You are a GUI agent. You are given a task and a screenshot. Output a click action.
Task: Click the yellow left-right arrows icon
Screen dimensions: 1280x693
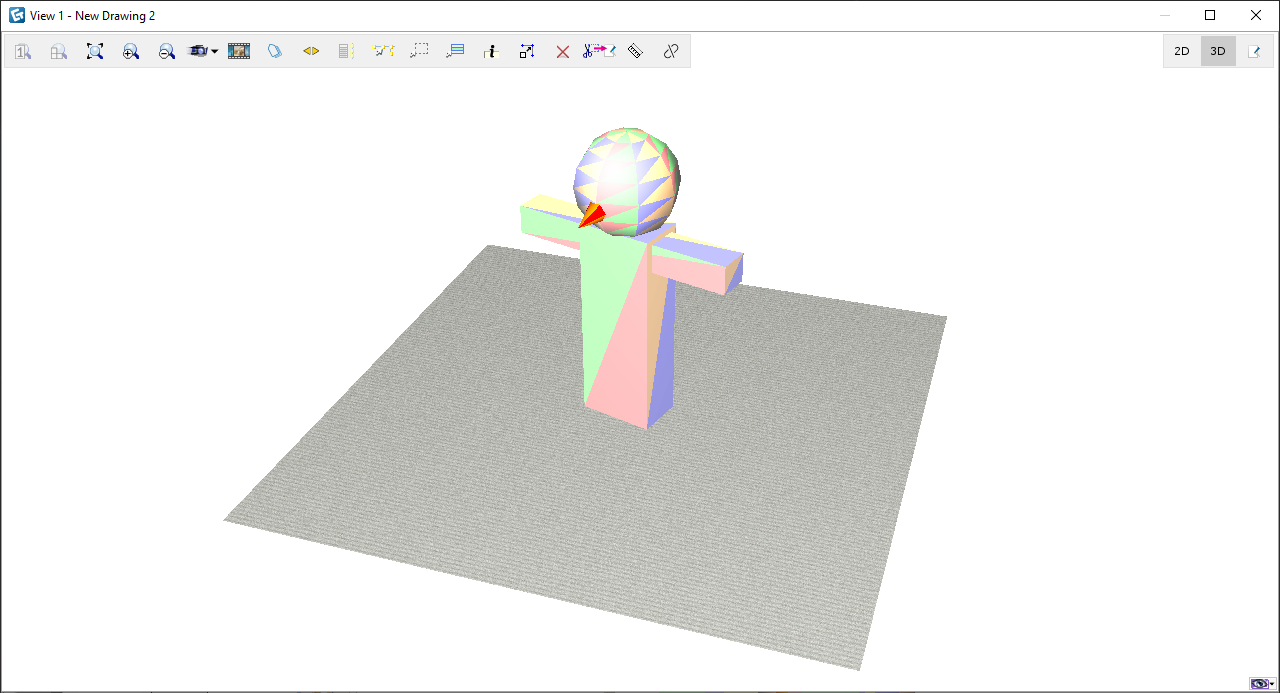311,51
